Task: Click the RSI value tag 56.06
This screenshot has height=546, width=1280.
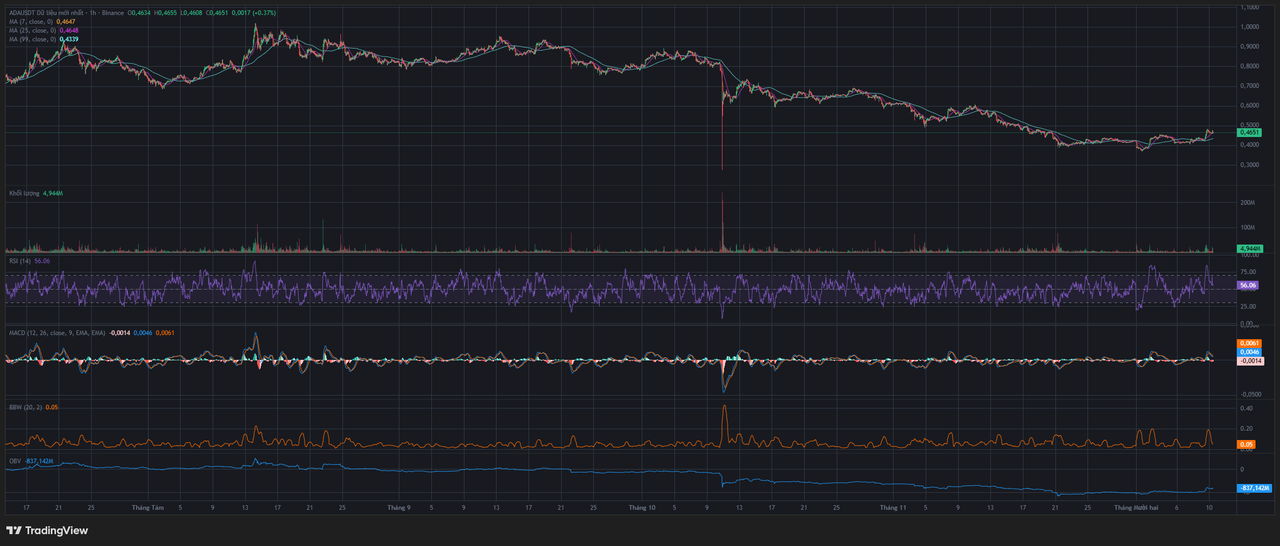Action: [1247, 285]
